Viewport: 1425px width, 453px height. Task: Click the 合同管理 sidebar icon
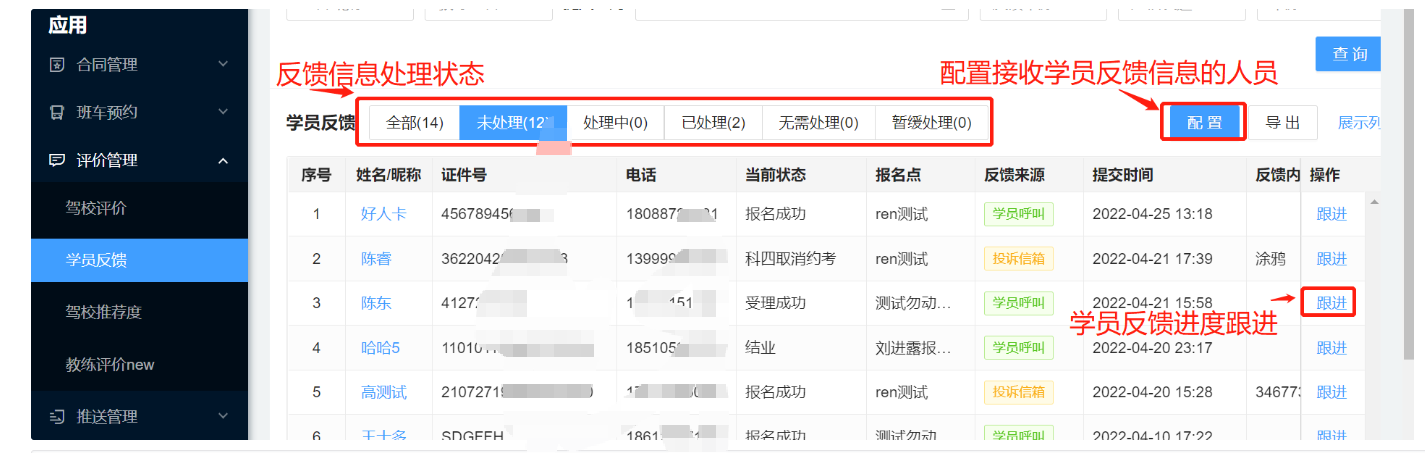pyautogui.click(x=57, y=65)
